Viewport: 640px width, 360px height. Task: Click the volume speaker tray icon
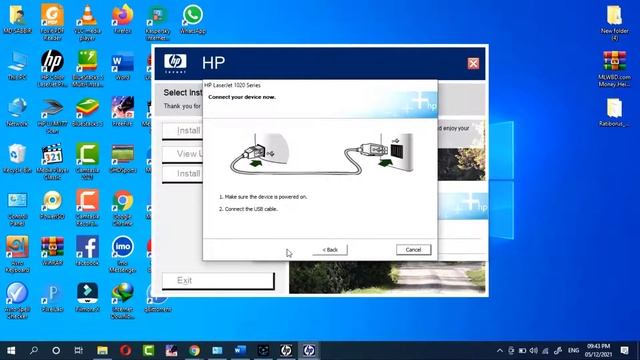533,351
